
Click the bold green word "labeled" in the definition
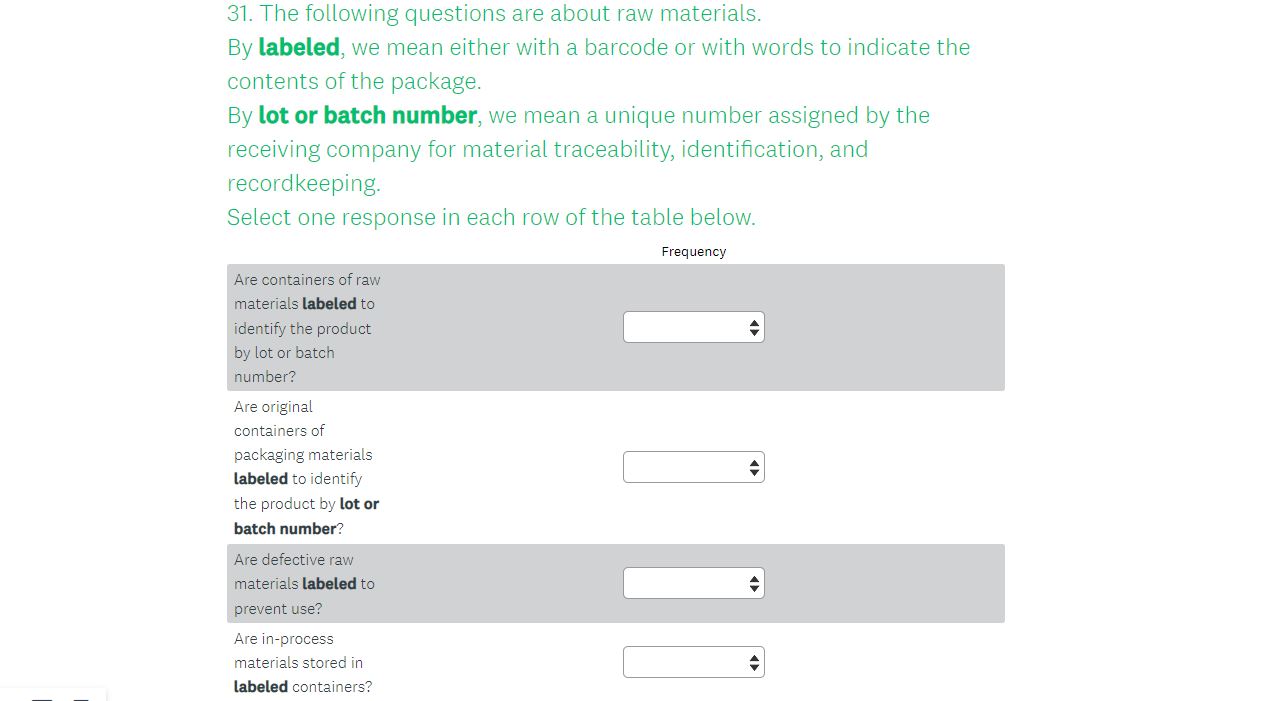point(298,47)
